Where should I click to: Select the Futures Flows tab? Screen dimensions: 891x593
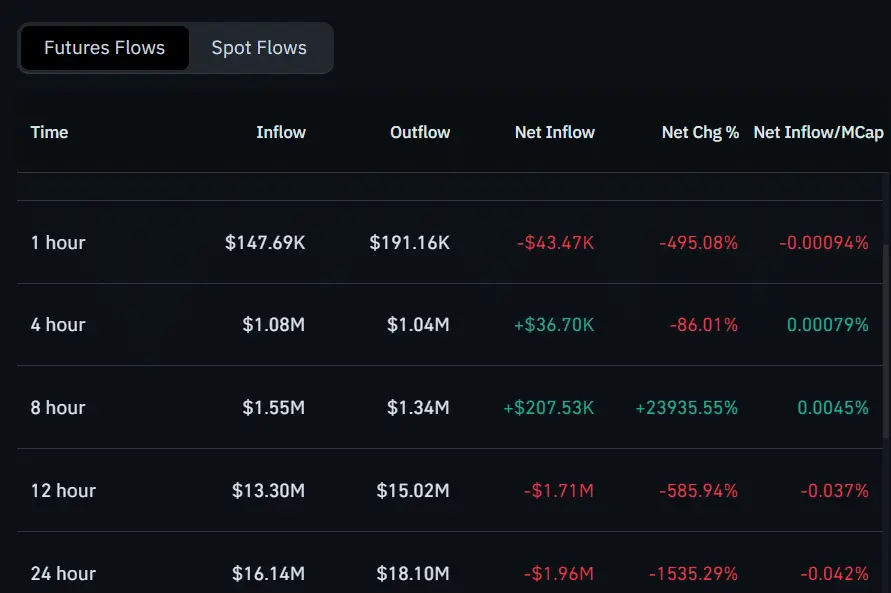click(104, 47)
